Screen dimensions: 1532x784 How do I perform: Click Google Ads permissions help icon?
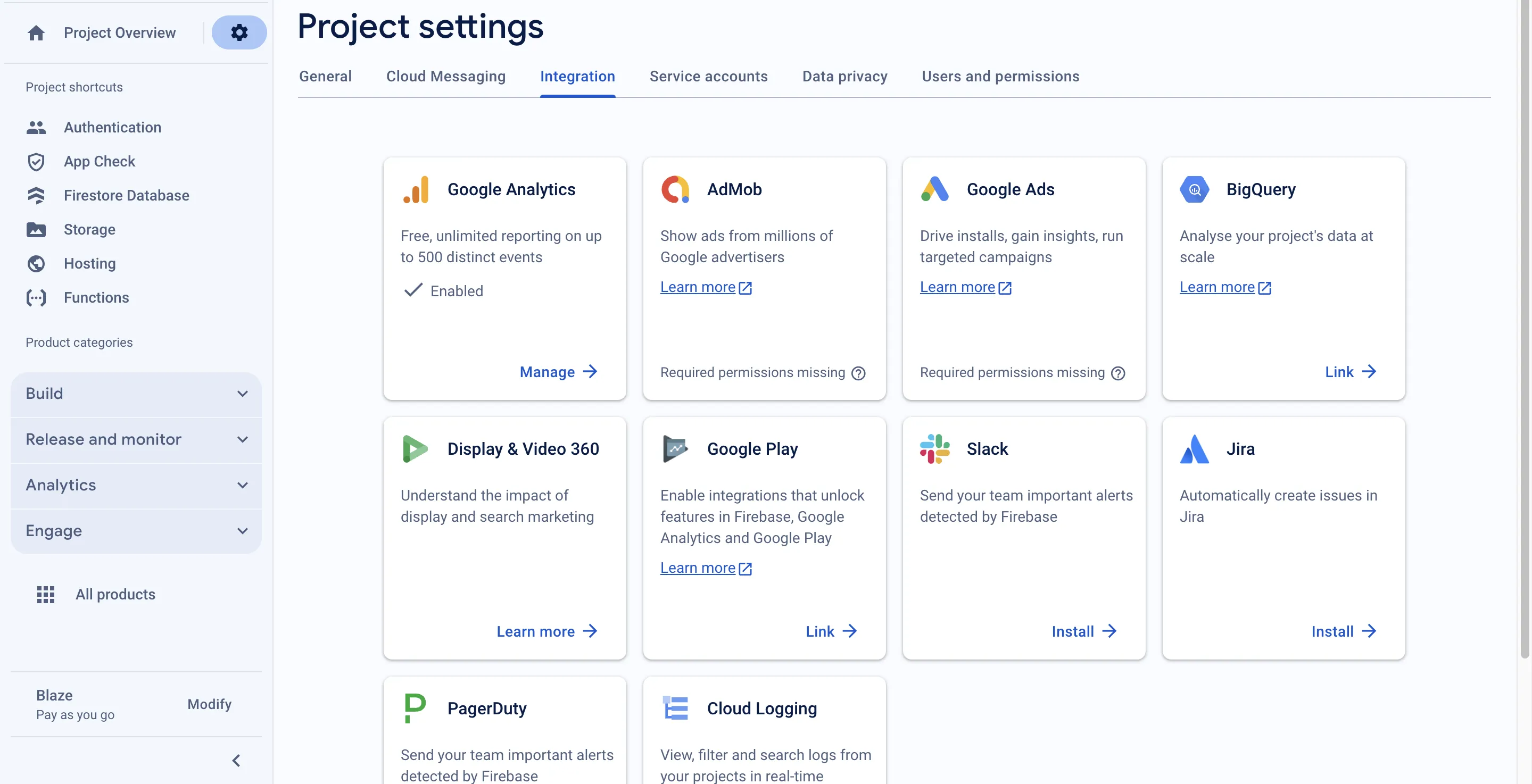pos(1118,373)
